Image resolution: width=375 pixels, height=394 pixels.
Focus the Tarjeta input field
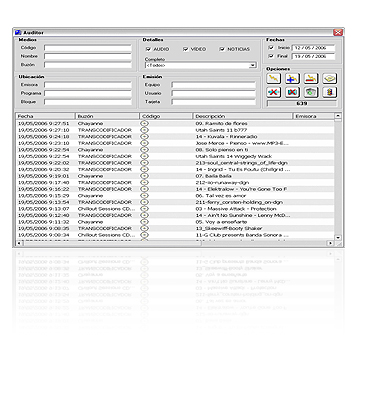point(214,102)
